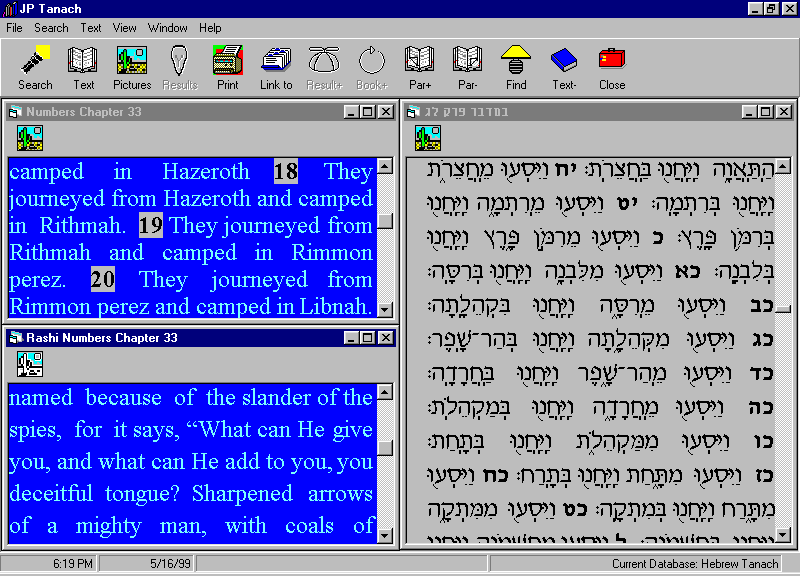Click scrollbar thumb in Rashi Numbers window
Viewport: 800px width, 576px height.
point(385,447)
